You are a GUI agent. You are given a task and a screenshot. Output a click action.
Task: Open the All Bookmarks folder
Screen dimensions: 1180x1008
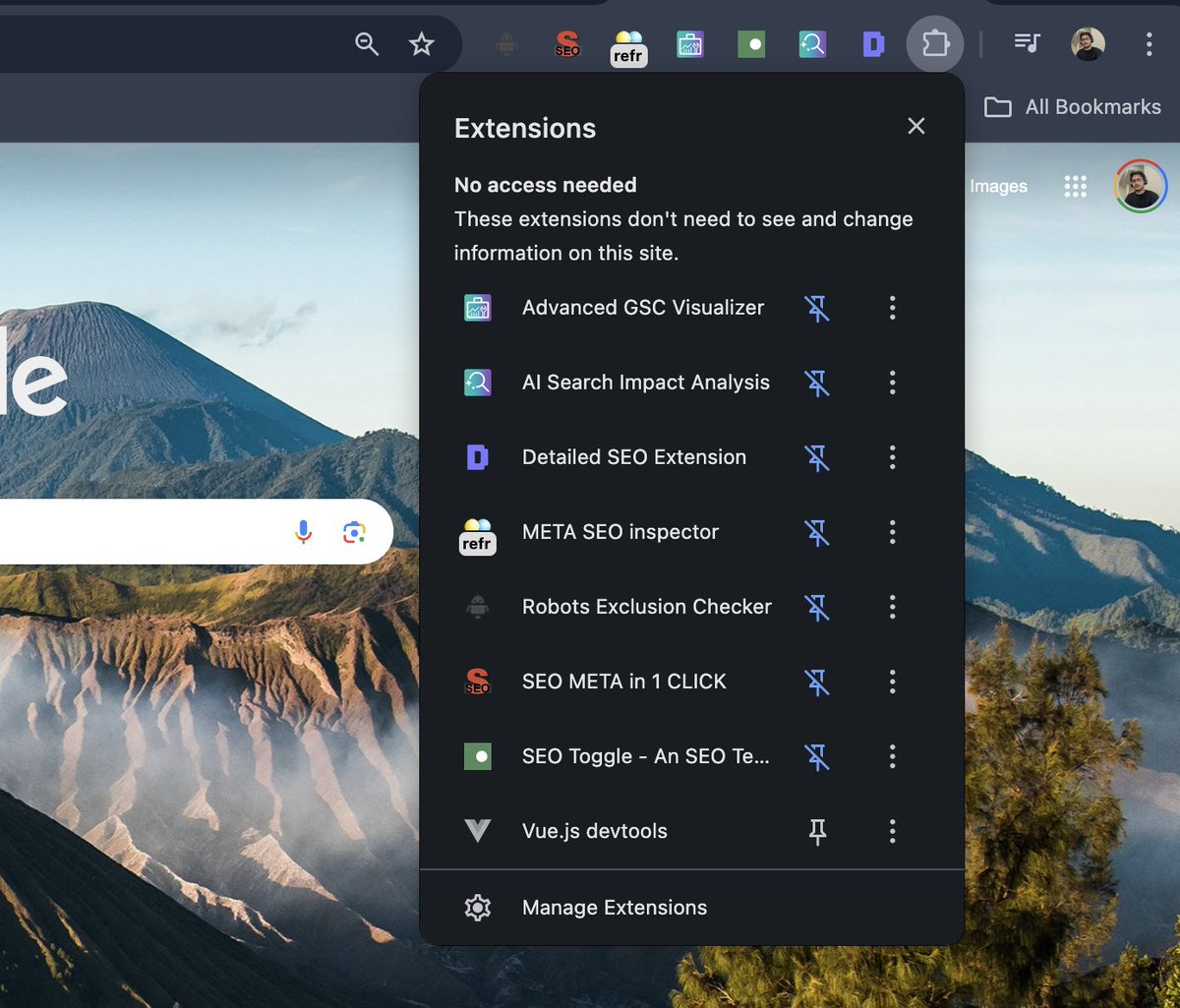(1073, 107)
